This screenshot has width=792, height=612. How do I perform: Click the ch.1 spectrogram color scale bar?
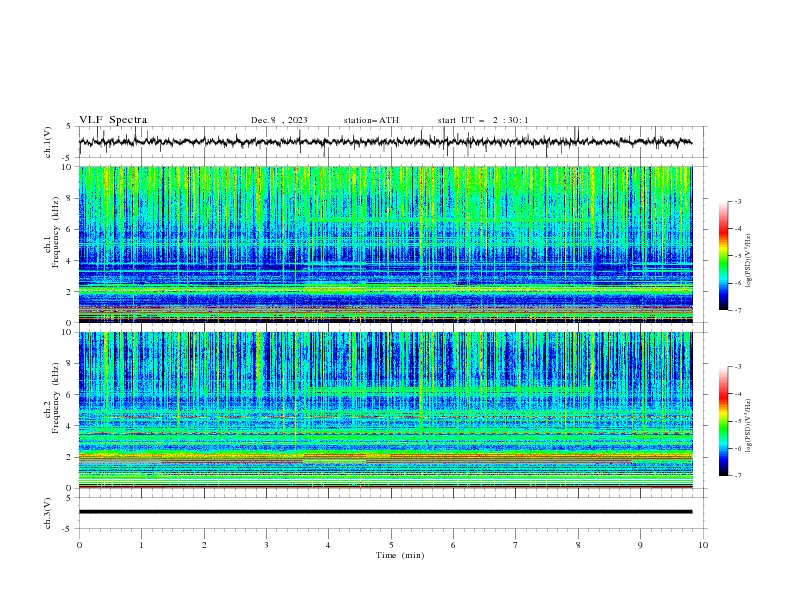point(724,256)
